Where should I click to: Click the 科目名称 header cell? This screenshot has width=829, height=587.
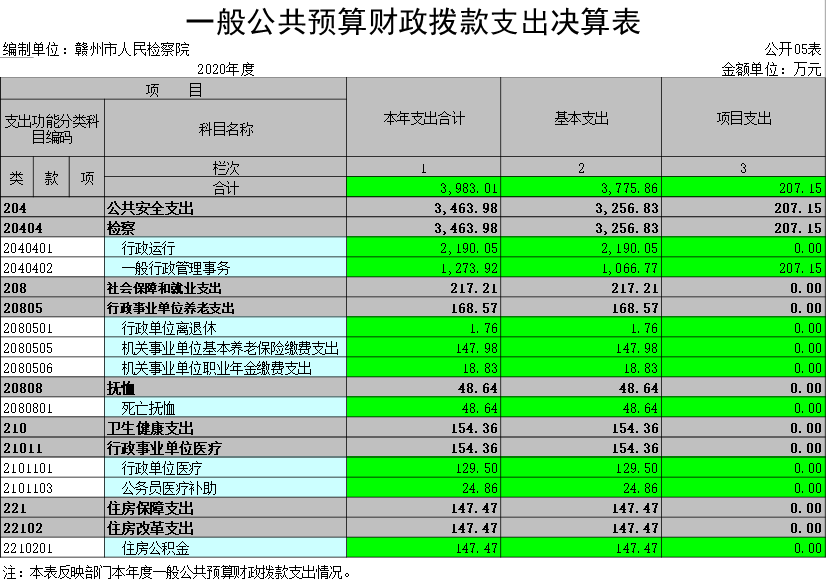pos(226,129)
